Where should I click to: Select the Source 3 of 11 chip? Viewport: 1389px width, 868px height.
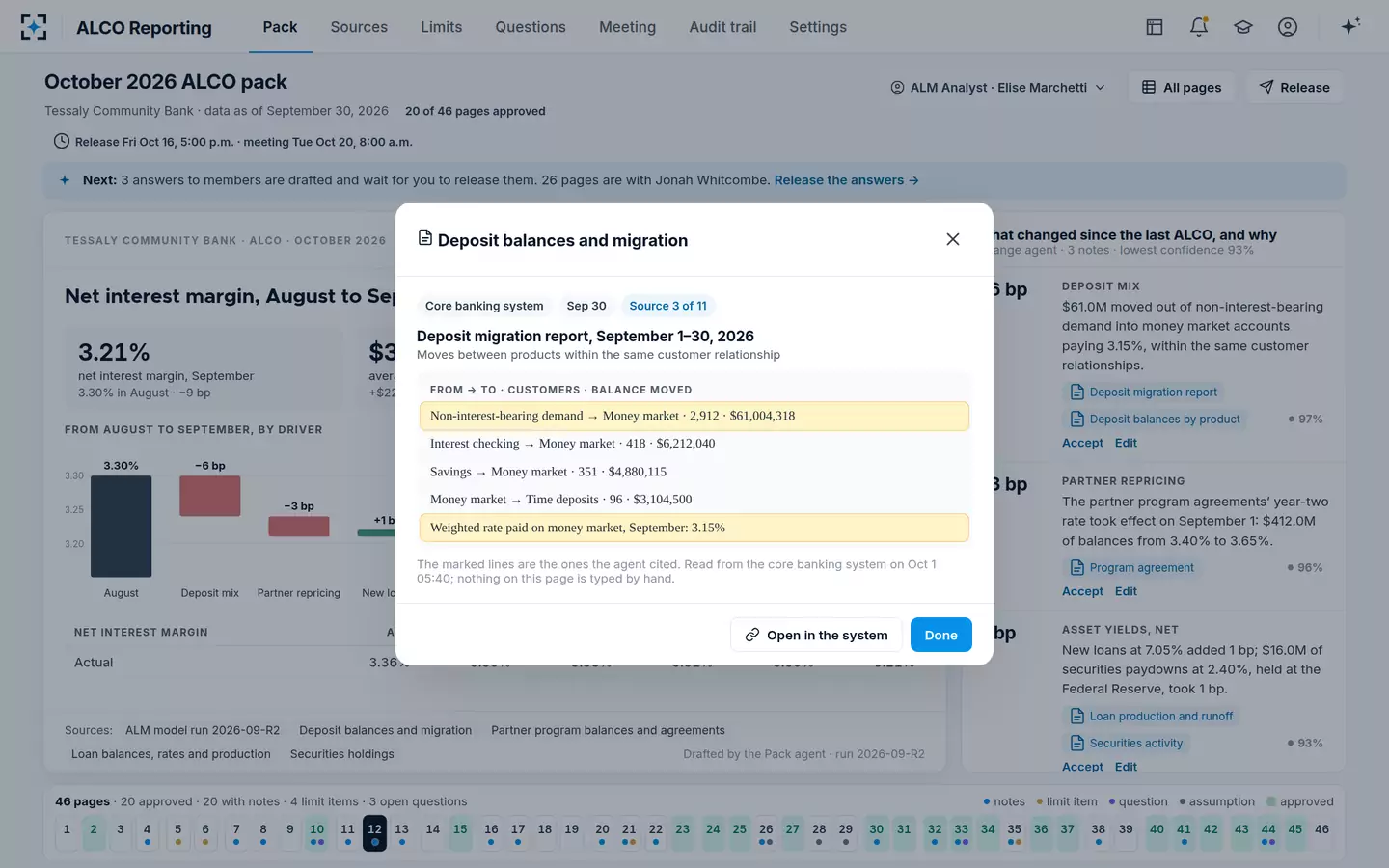tap(667, 306)
